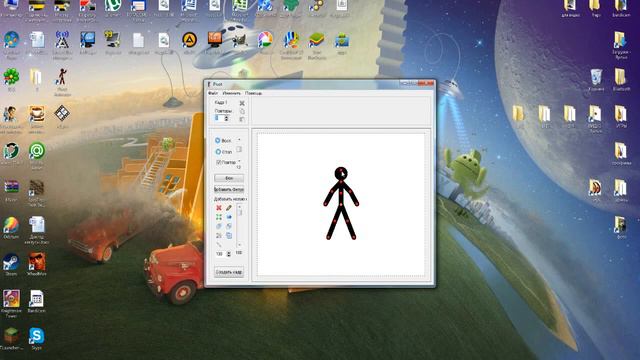Select the AIMP orange triangle desktop icon
Screen dimensions: 640x360
click(189, 40)
